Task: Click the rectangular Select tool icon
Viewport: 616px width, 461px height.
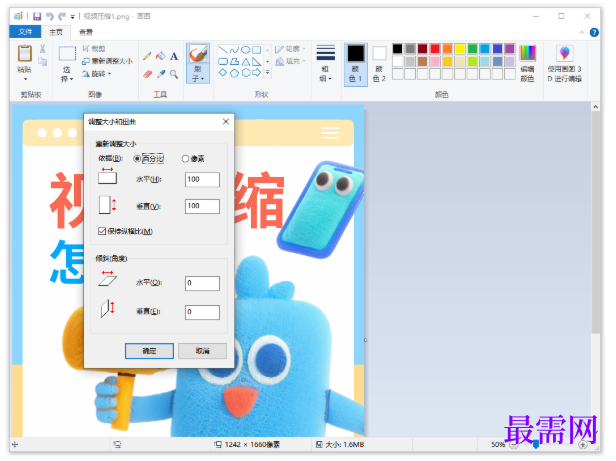Action: pyautogui.click(x=67, y=53)
